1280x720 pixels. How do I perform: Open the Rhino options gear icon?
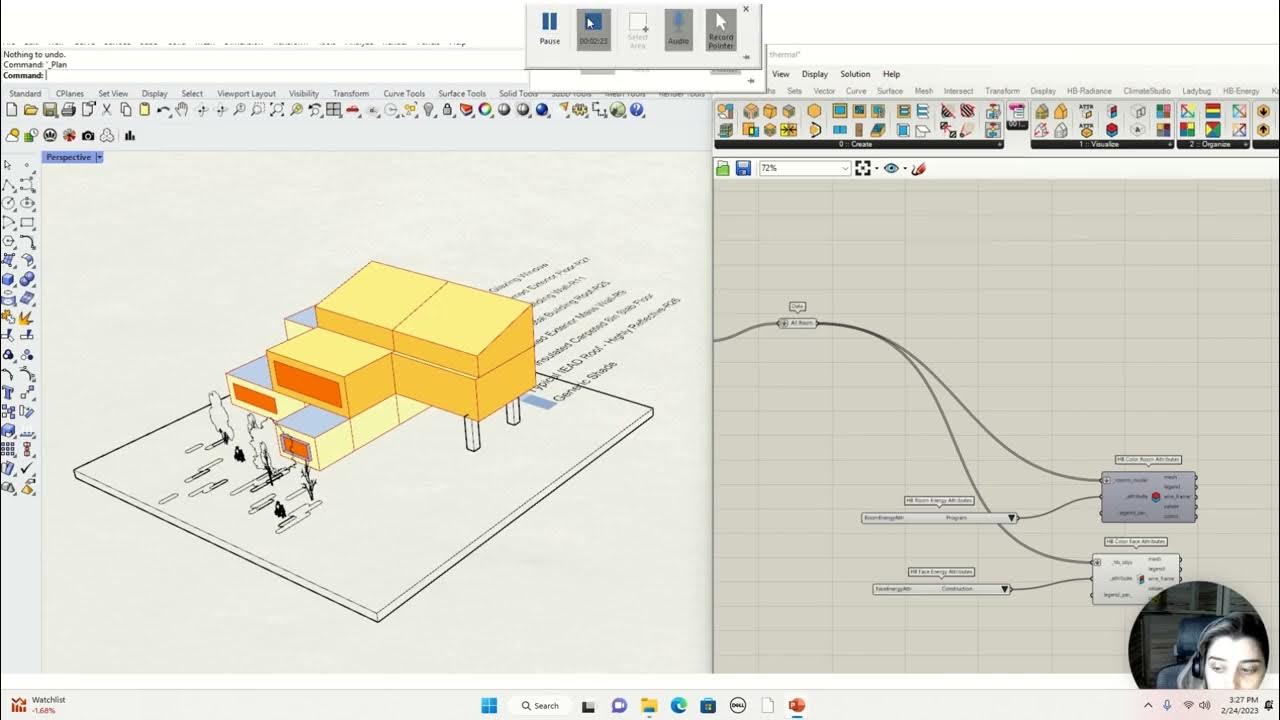click(579, 109)
